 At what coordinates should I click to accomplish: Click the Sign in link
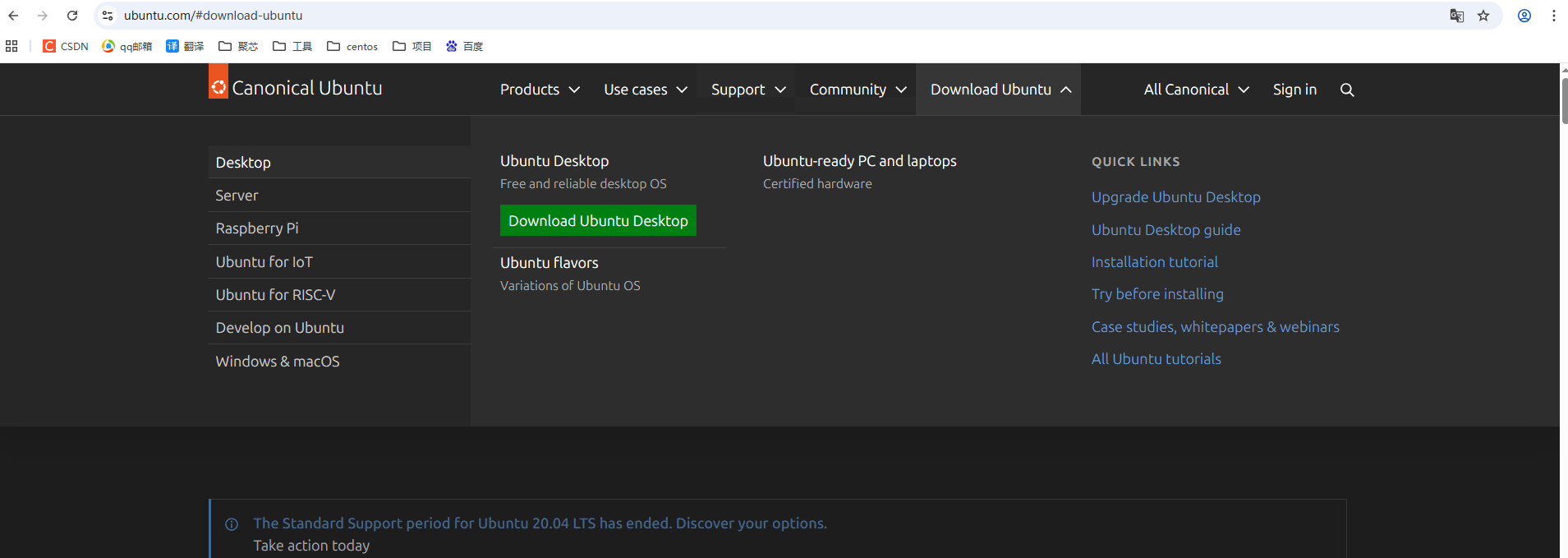[1294, 90]
